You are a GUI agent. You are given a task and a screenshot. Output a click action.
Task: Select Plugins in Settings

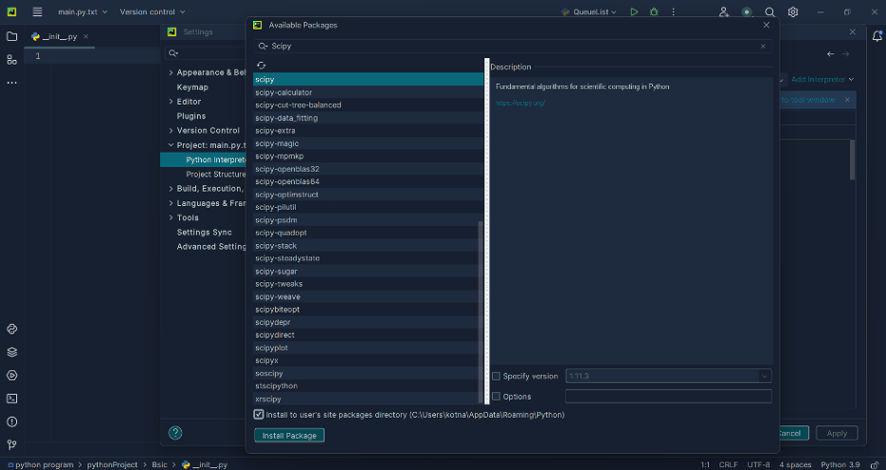pyautogui.click(x=191, y=116)
